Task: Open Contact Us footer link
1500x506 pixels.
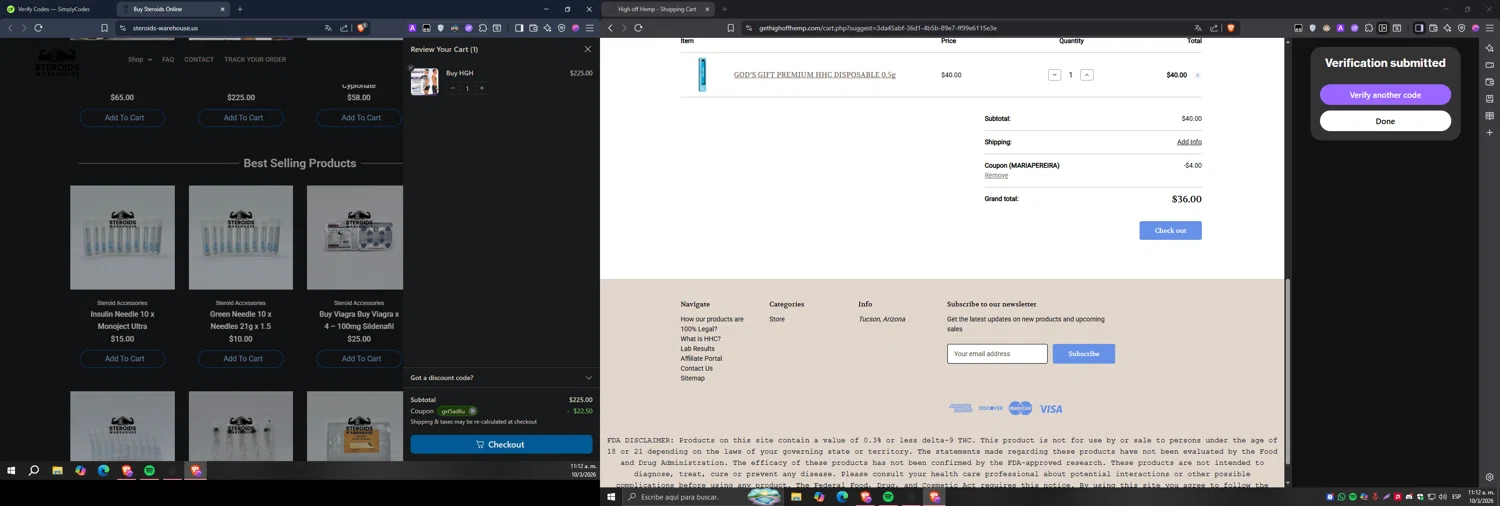Action: [696, 368]
